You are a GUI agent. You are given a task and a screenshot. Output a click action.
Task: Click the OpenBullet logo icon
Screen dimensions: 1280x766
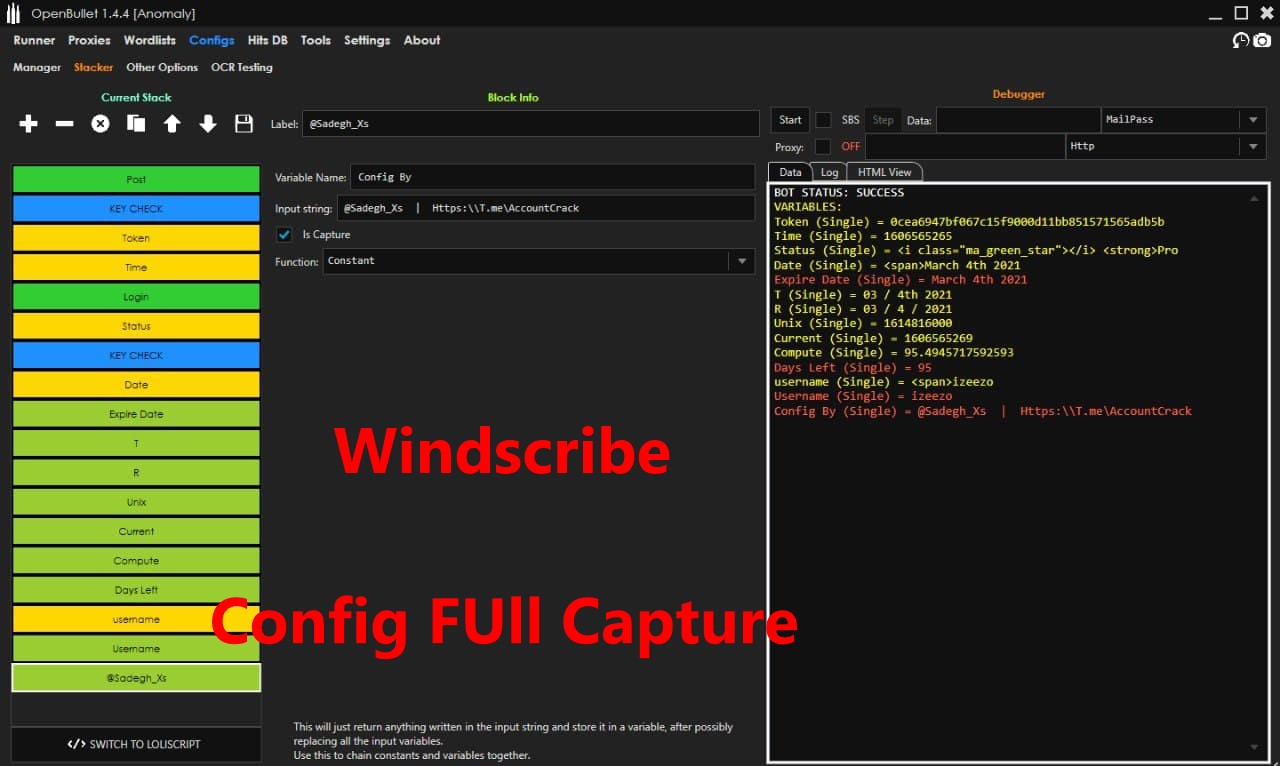pyautogui.click(x=13, y=13)
